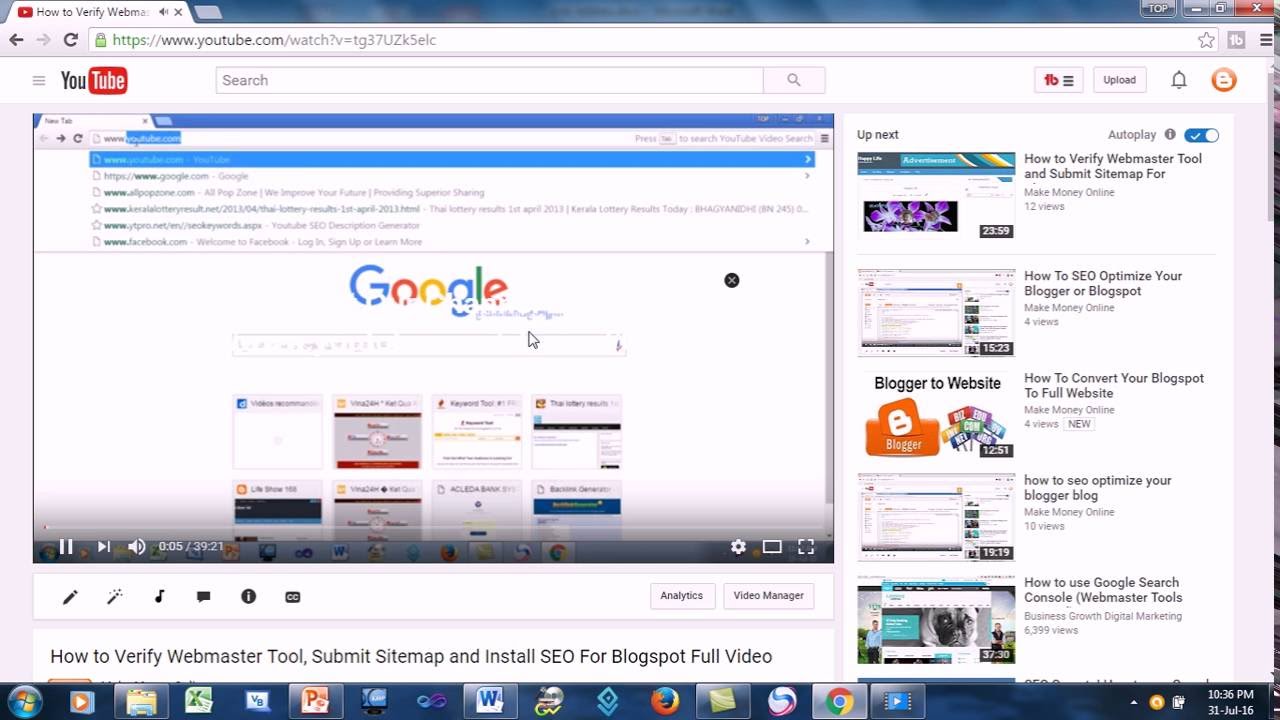The image size is (1280, 720).
Task: Open the 19:19 video thumbnail
Action: (x=936, y=517)
